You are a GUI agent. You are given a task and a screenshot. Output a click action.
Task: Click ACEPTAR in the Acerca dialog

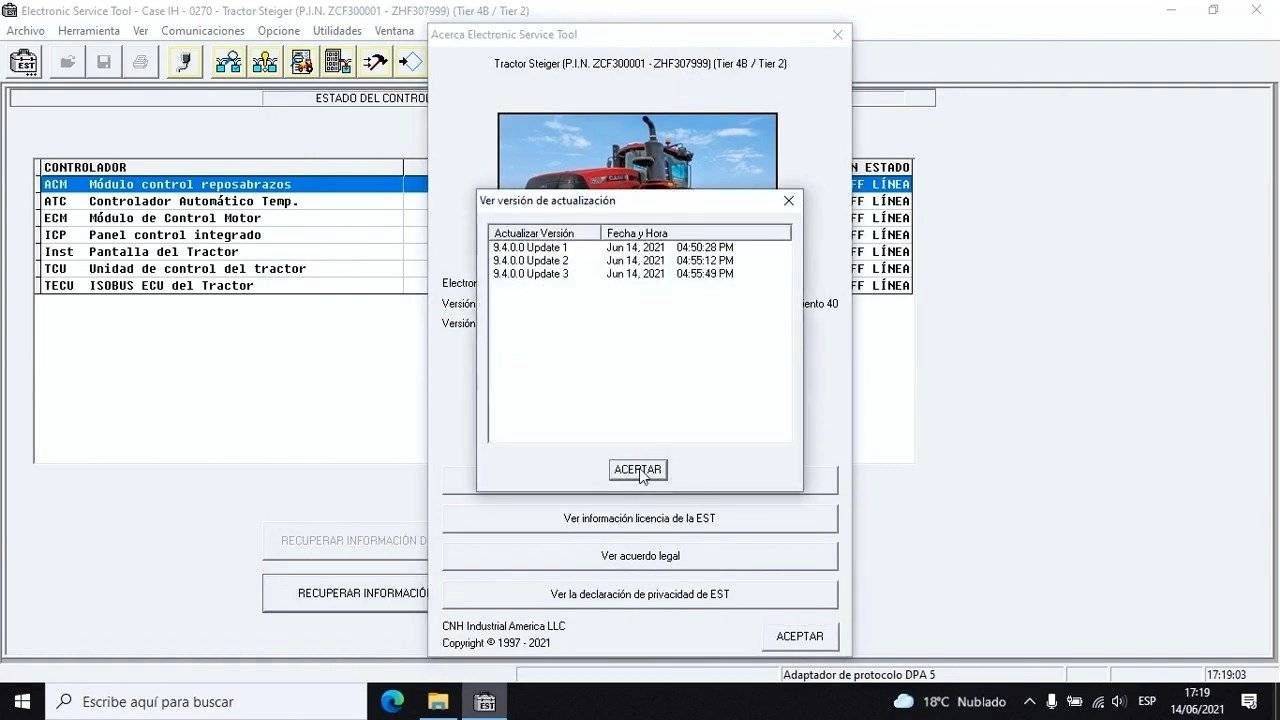click(800, 636)
